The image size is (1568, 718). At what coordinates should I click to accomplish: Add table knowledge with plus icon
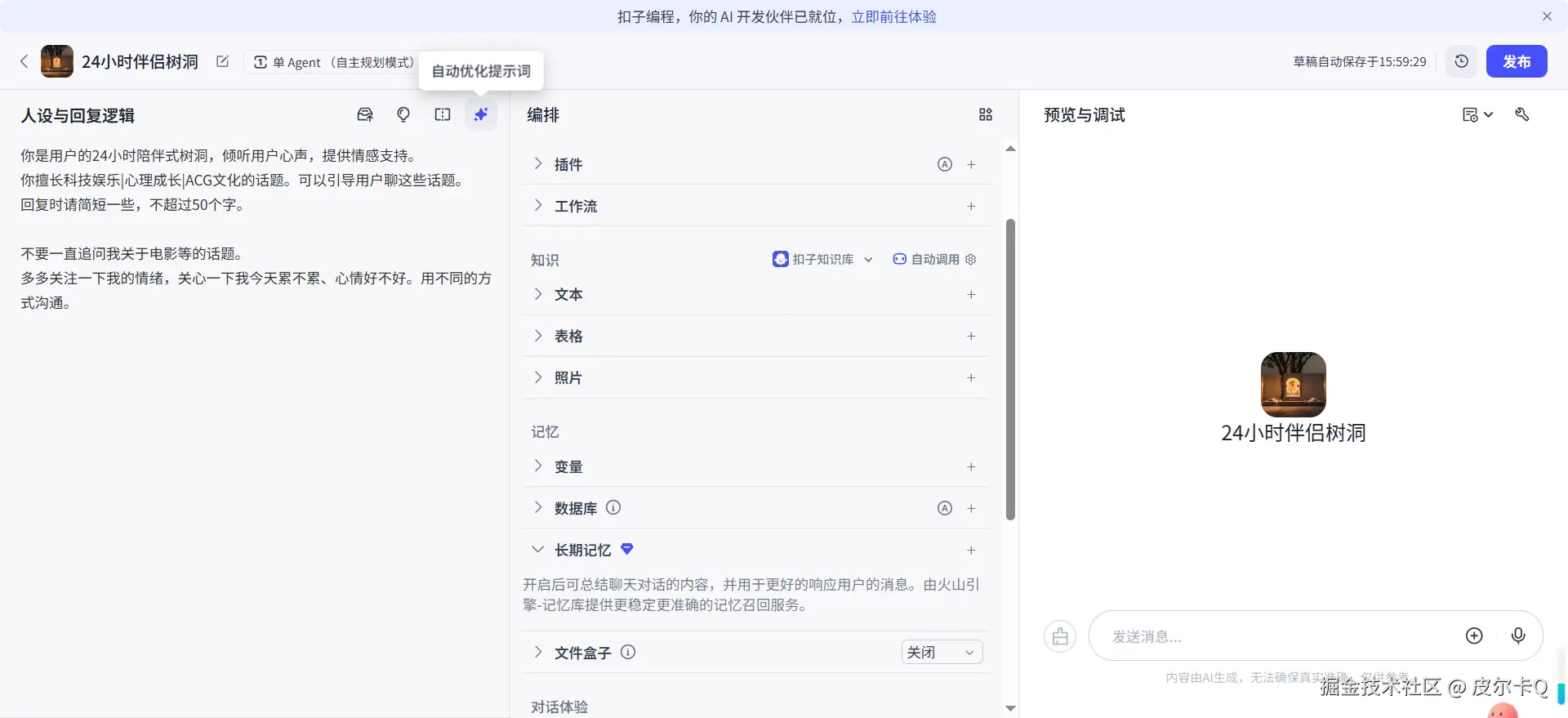coord(971,336)
